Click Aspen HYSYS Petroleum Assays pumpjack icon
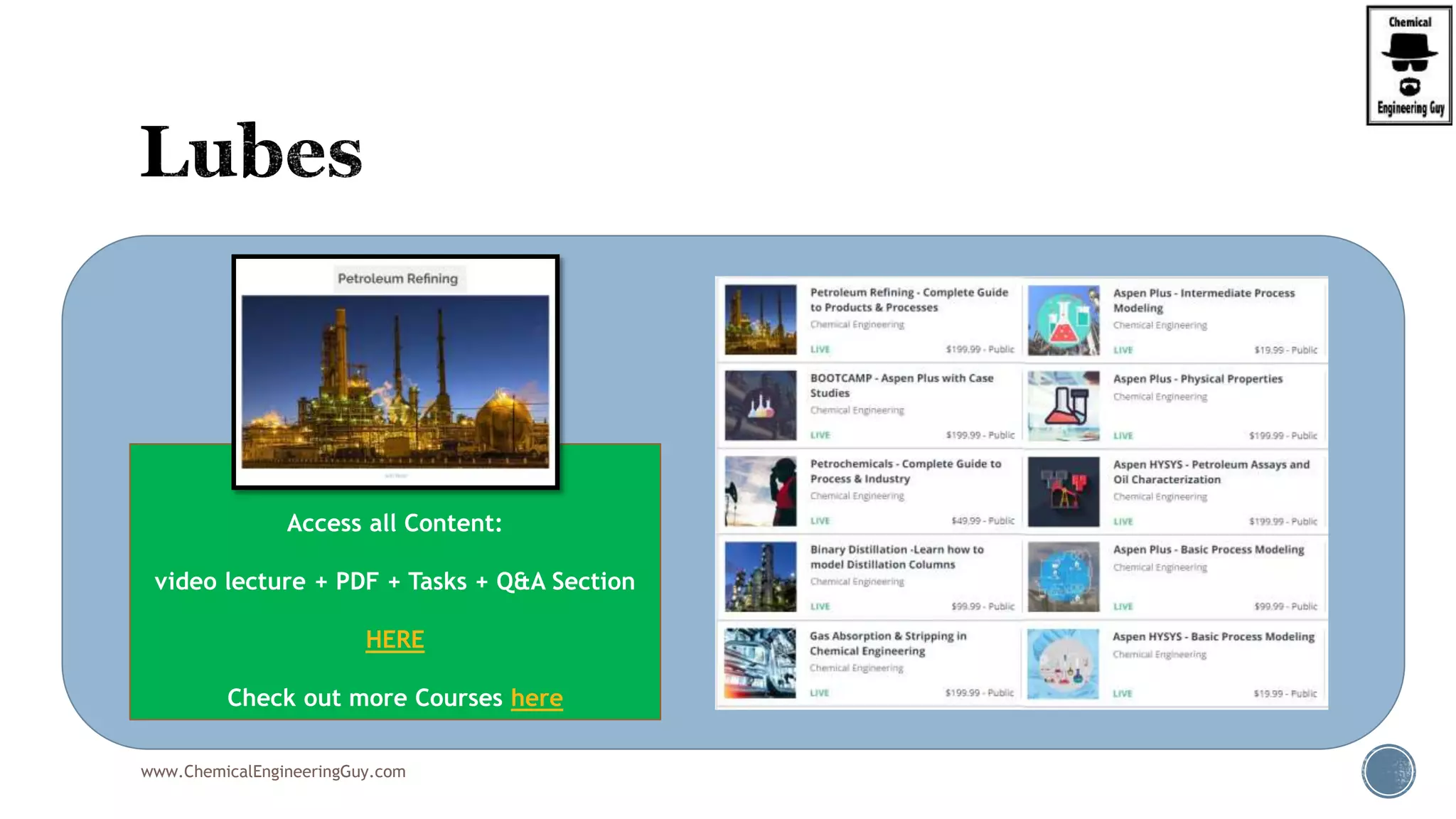1456x819 pixels. (x=1063, y=491)
